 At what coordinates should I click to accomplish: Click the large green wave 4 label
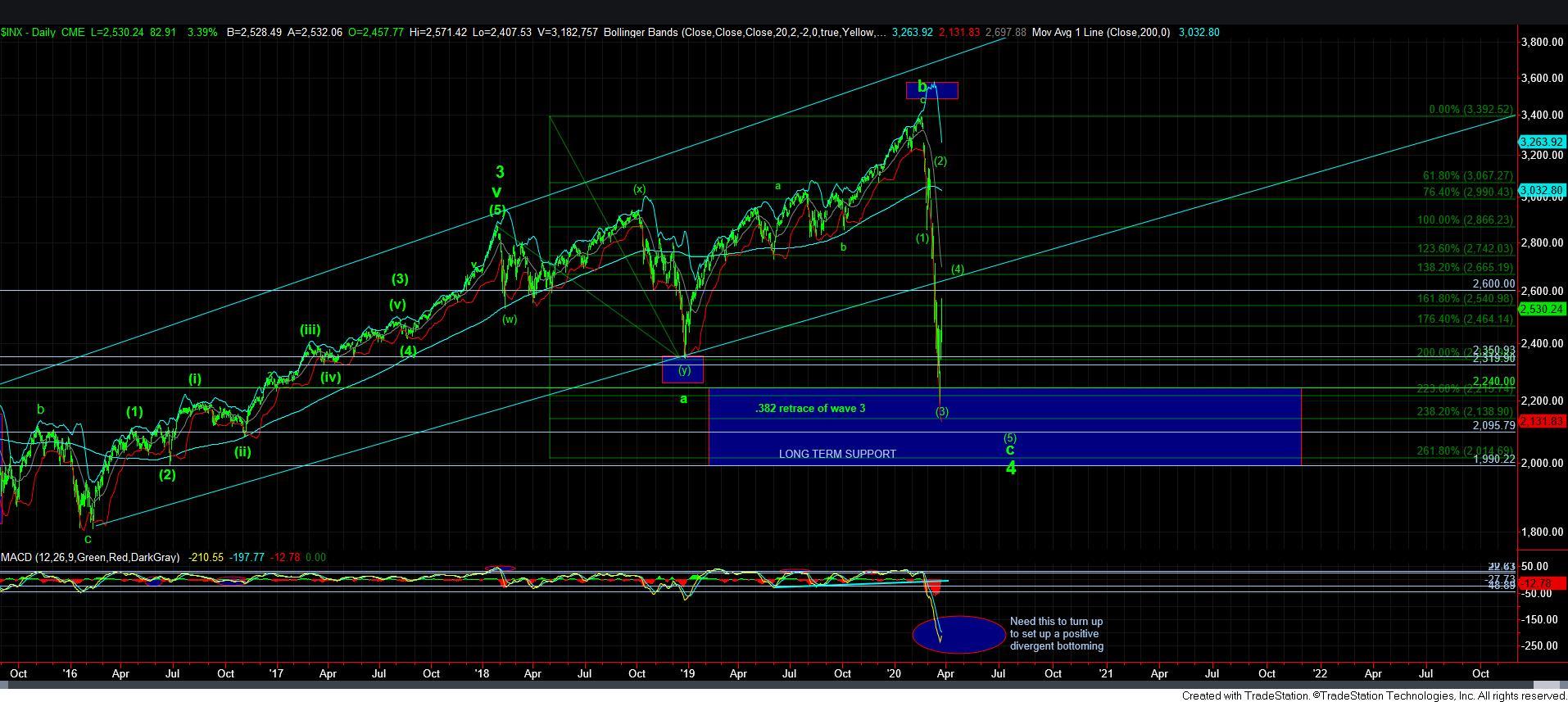point(1011,469)
